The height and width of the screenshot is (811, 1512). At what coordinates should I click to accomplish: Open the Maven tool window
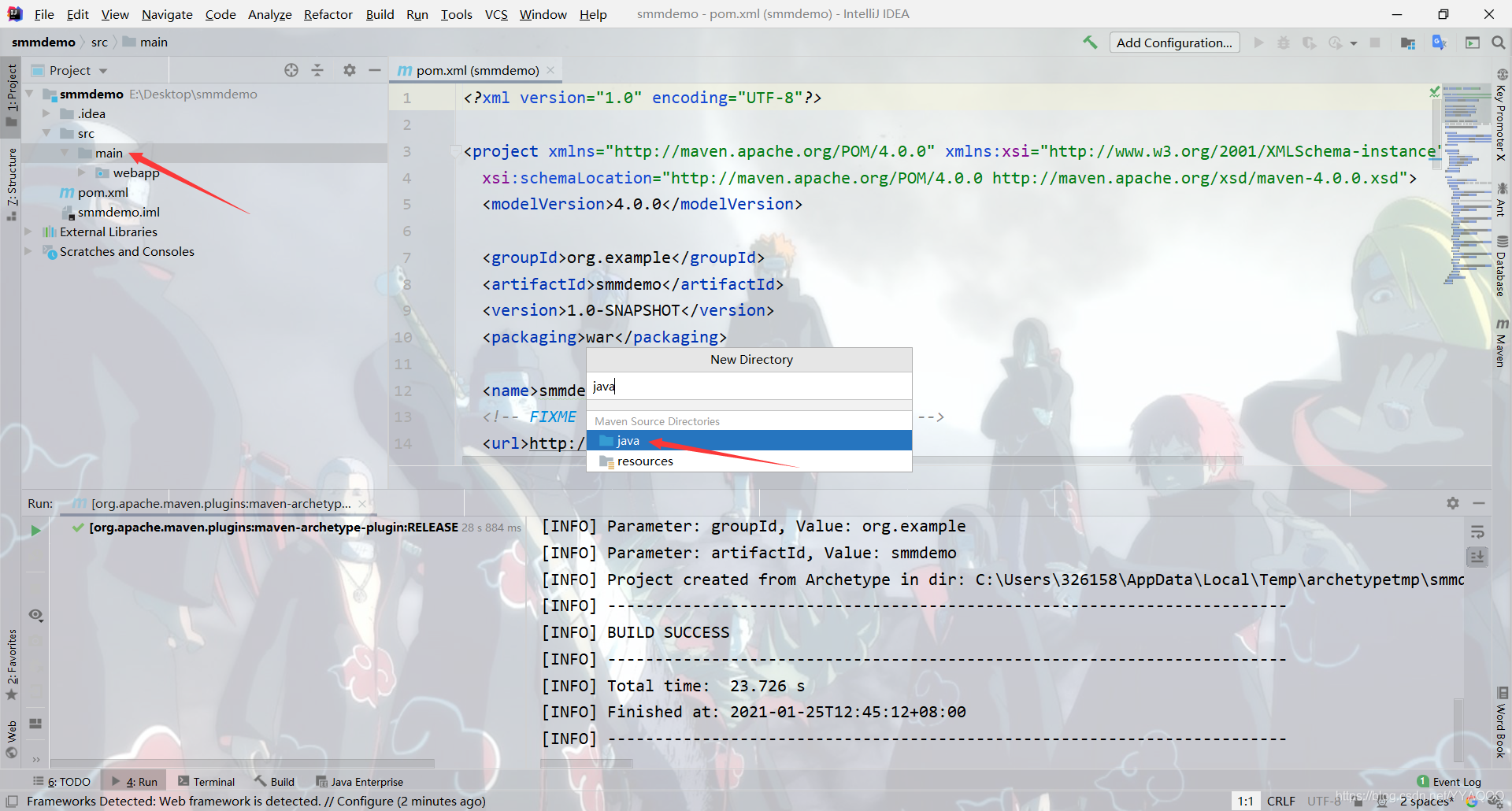(x=1502, y=343)
